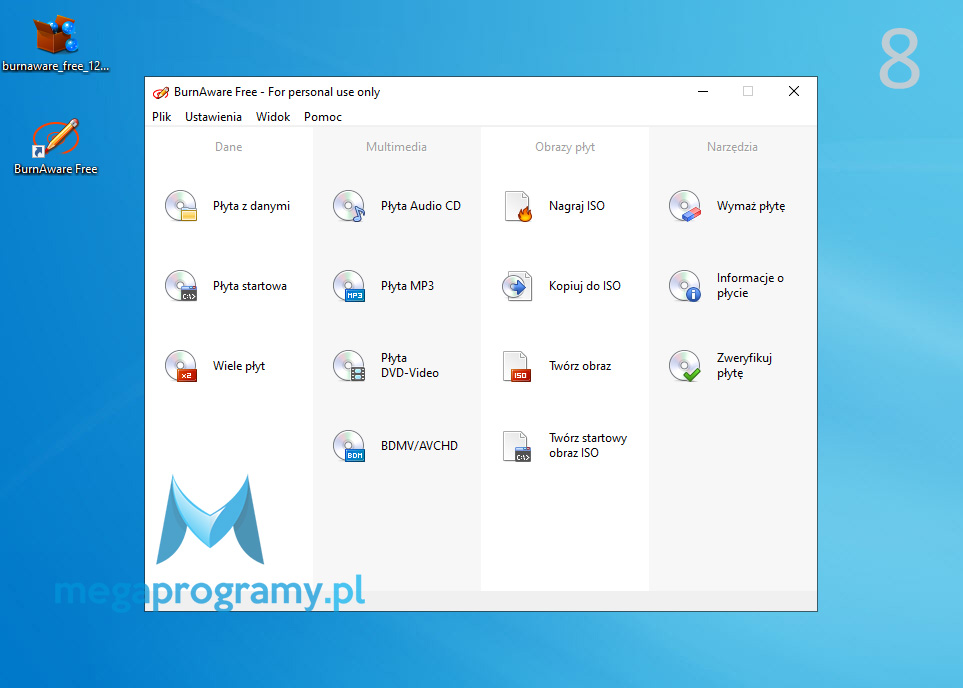Click the Narzędzia column header
Screen dimensions: 963x688
coord(732,147)
